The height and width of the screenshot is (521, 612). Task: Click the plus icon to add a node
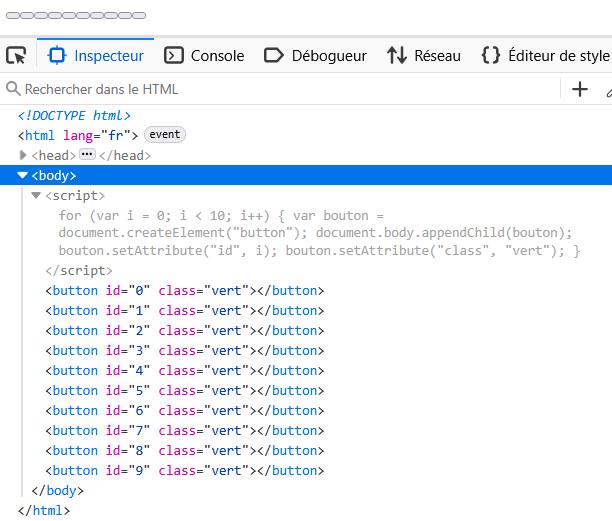pos(580,89)
